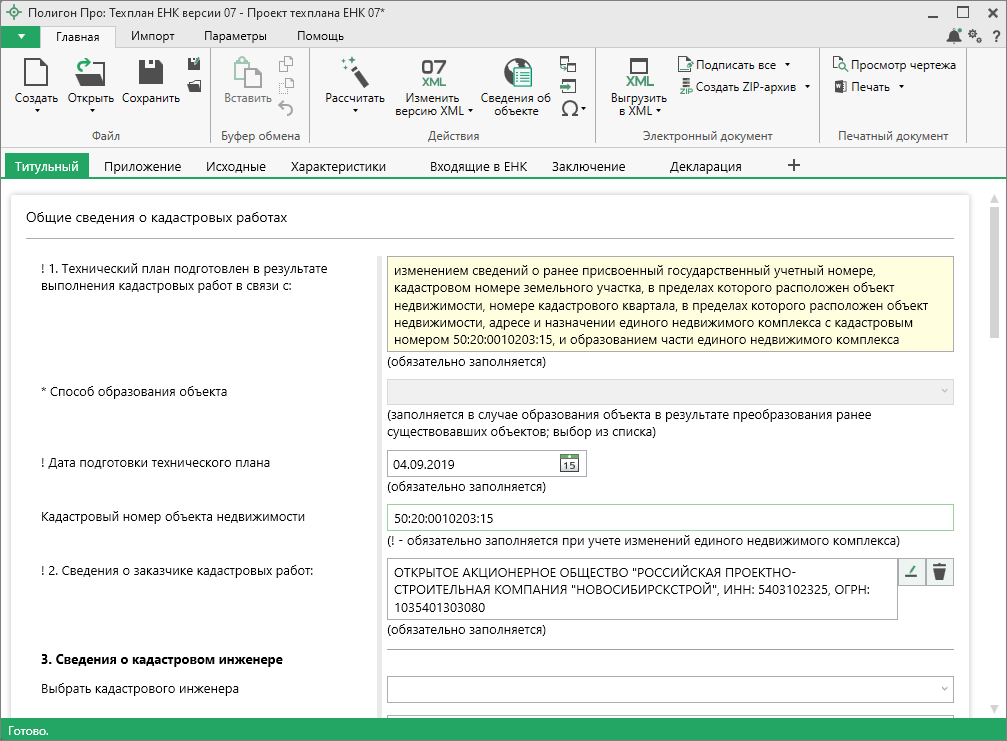Click the Рассчитать magic wand icon
The height and width of the screenshot is (741, 1007).
(x=354, y=74)
